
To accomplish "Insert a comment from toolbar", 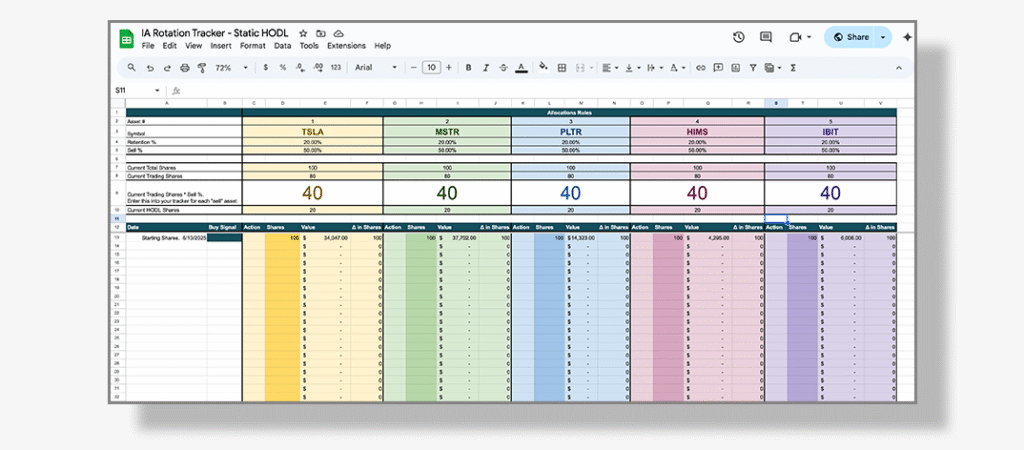I will (x=718, y=67).
